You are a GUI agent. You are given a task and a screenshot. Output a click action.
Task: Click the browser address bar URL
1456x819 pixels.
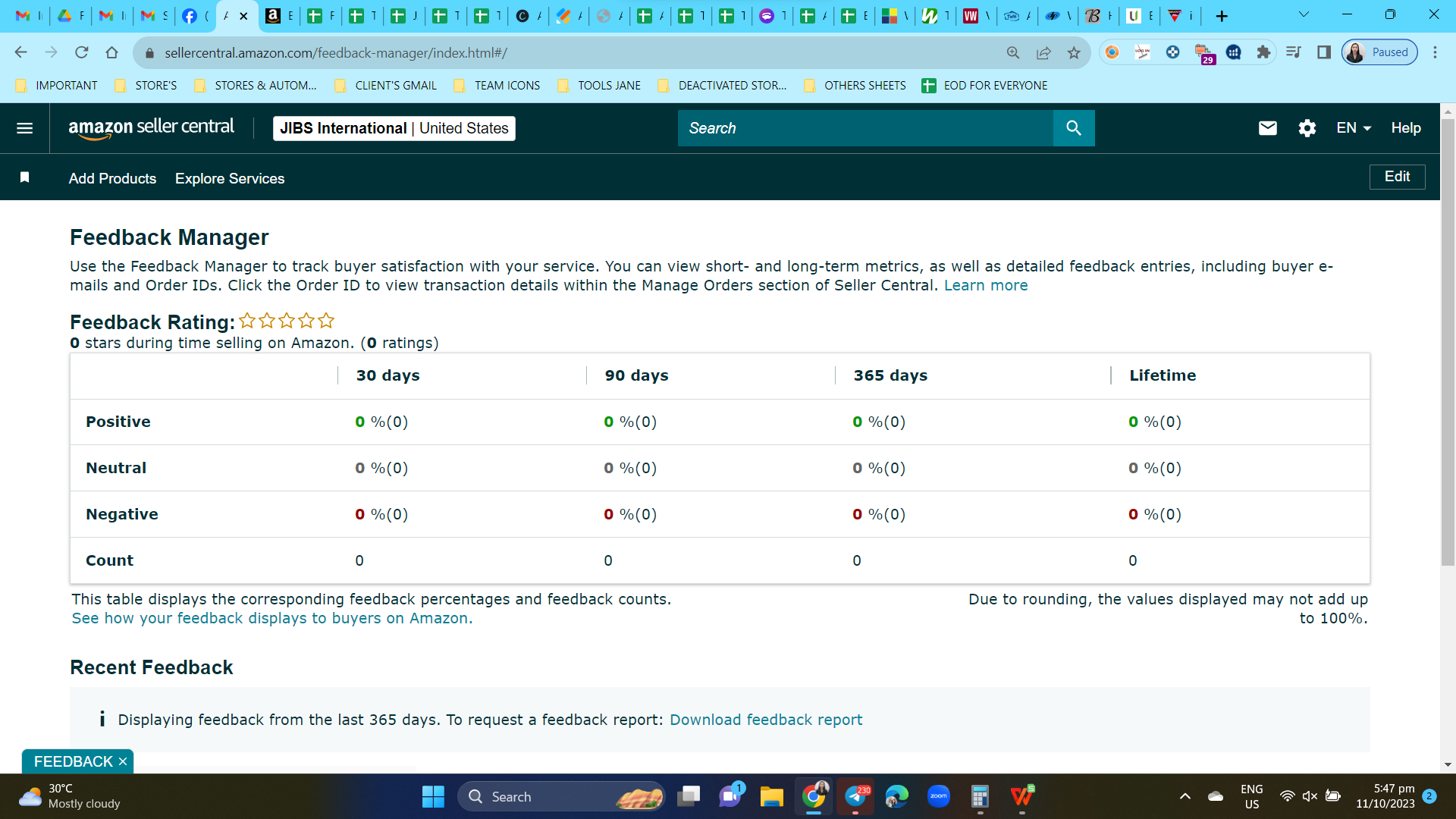click(x=336, y=52)
